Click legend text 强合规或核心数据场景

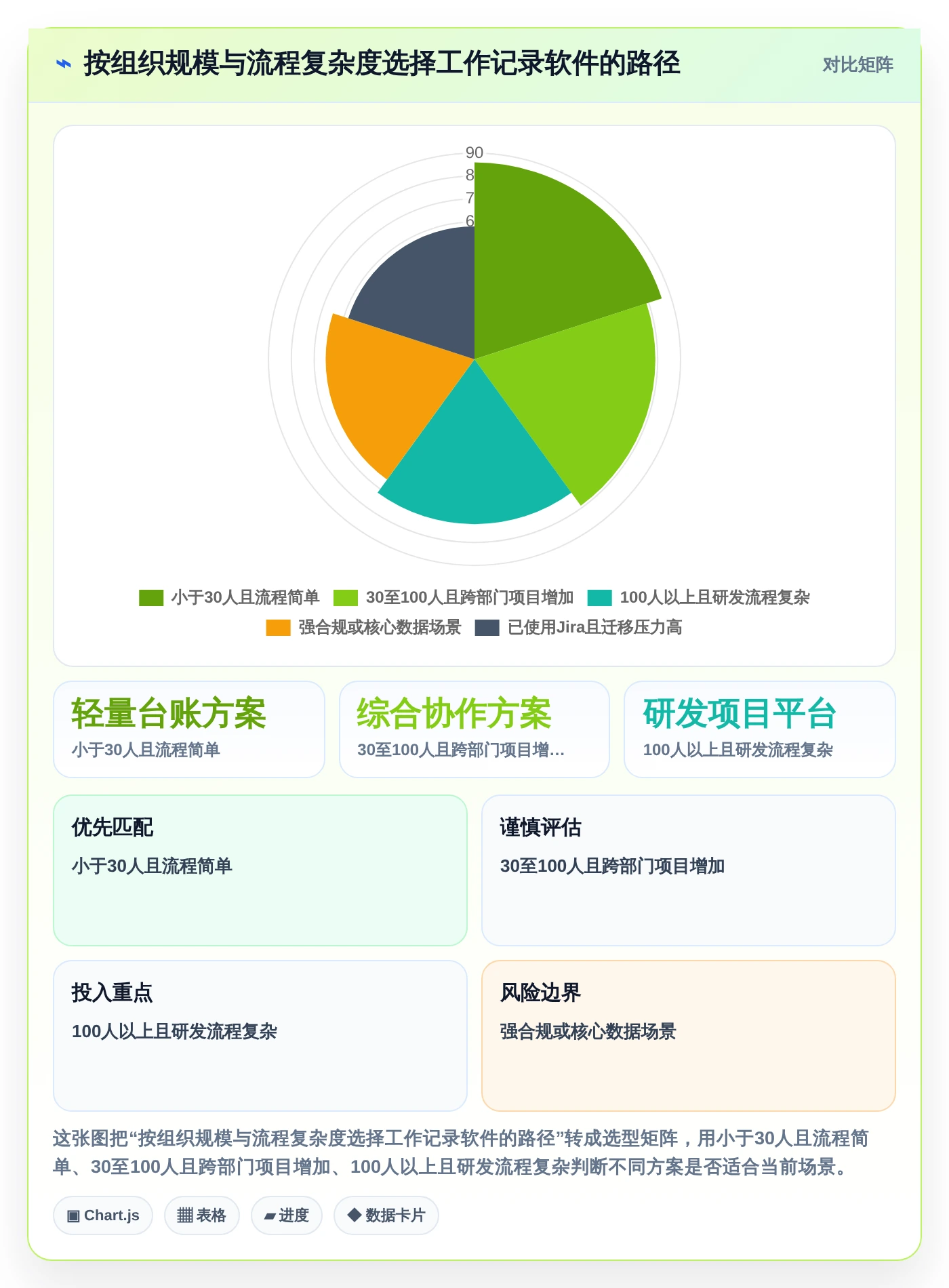[380, 628]
